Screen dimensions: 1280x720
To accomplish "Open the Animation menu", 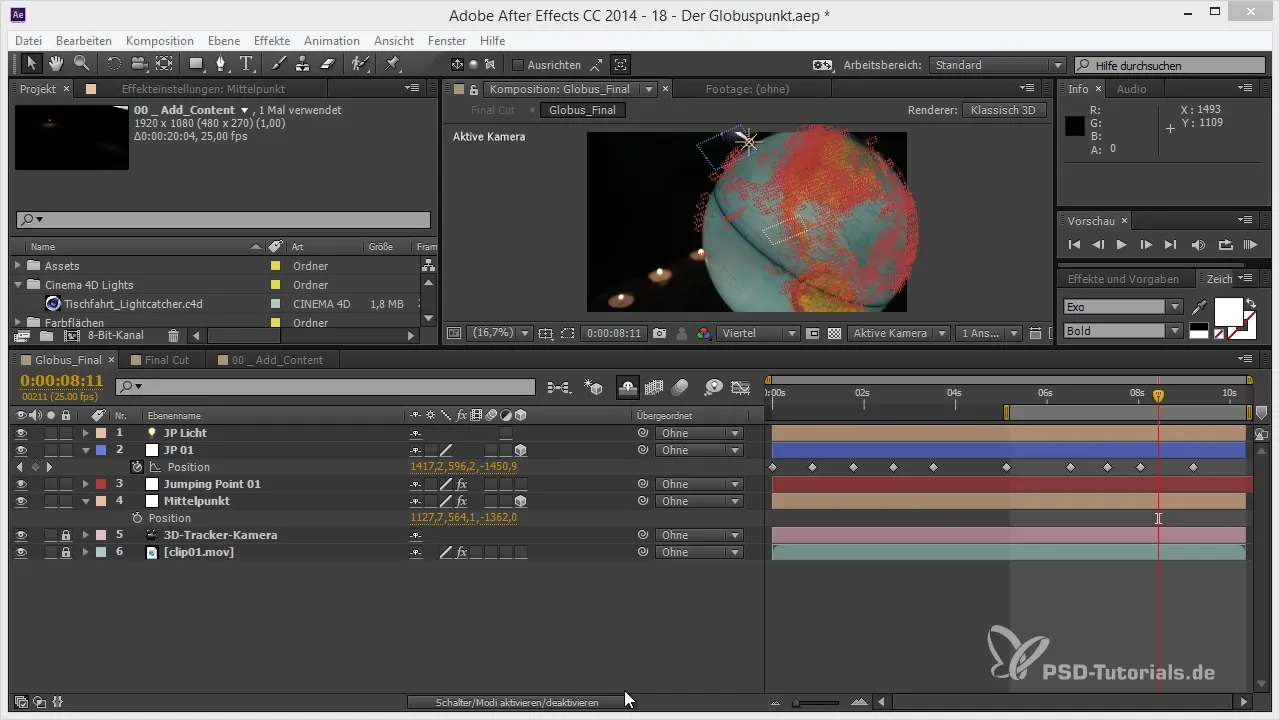I will [x=332, y=41].
